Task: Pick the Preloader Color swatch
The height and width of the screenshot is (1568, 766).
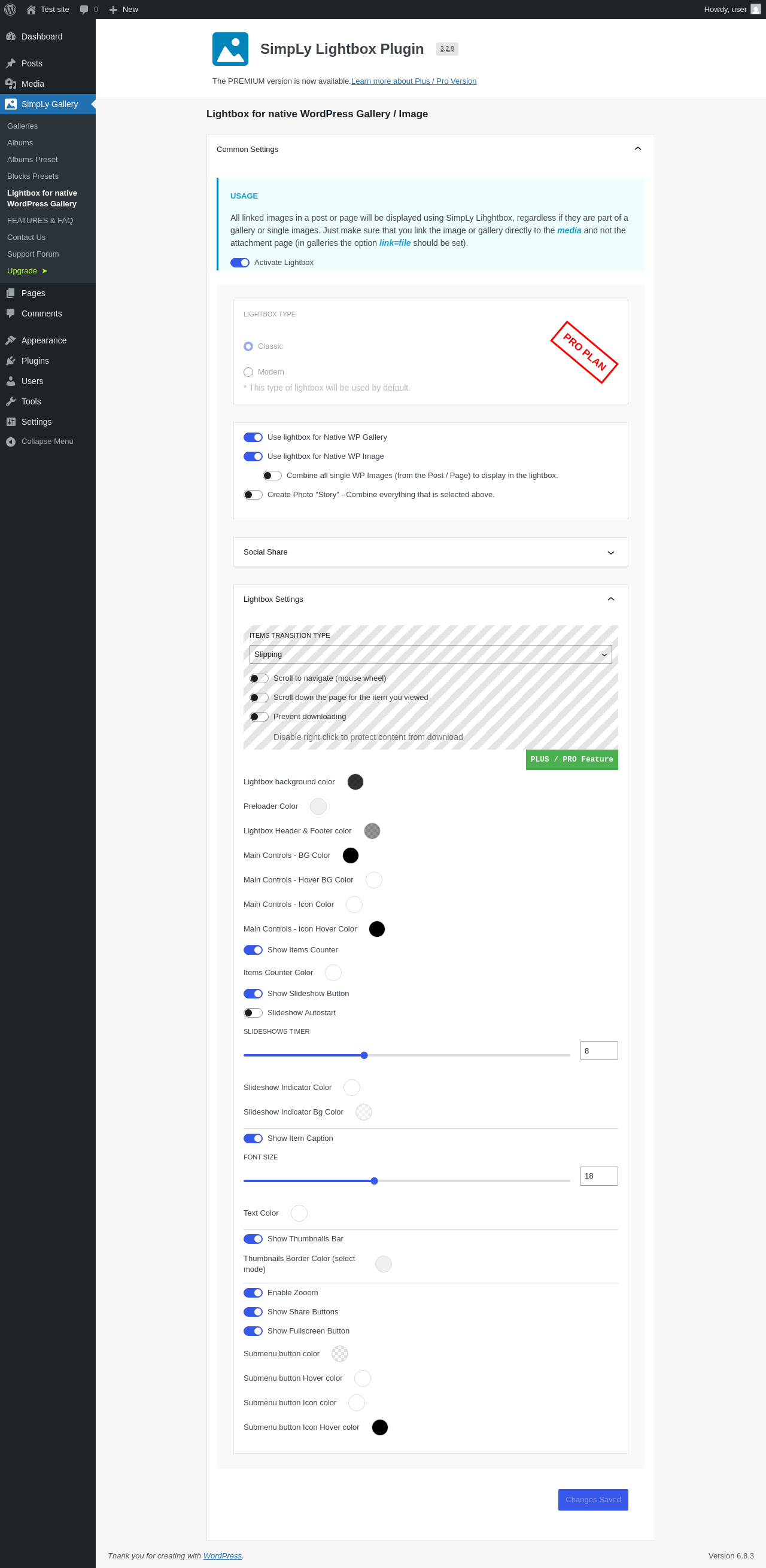Action: click(318, 806)
